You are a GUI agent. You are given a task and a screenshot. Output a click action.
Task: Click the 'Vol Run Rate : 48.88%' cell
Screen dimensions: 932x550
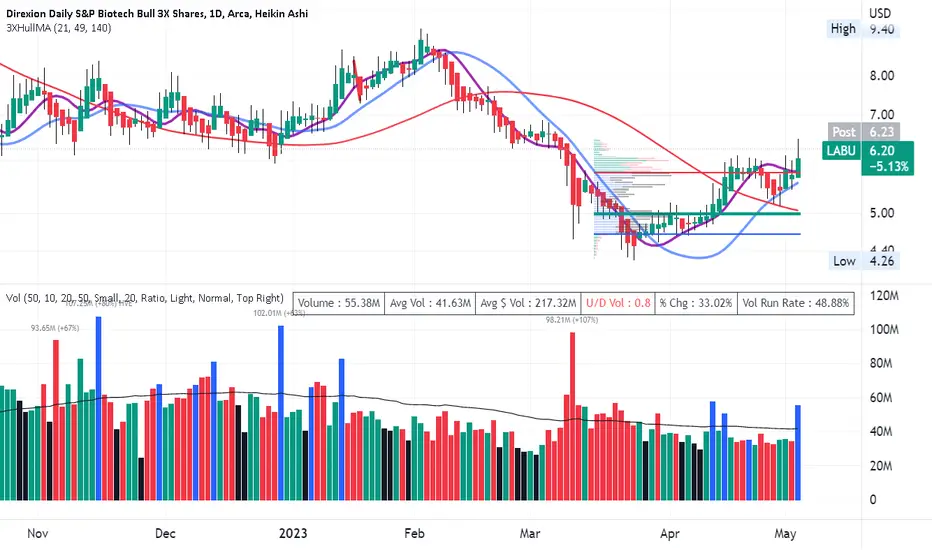796,303
